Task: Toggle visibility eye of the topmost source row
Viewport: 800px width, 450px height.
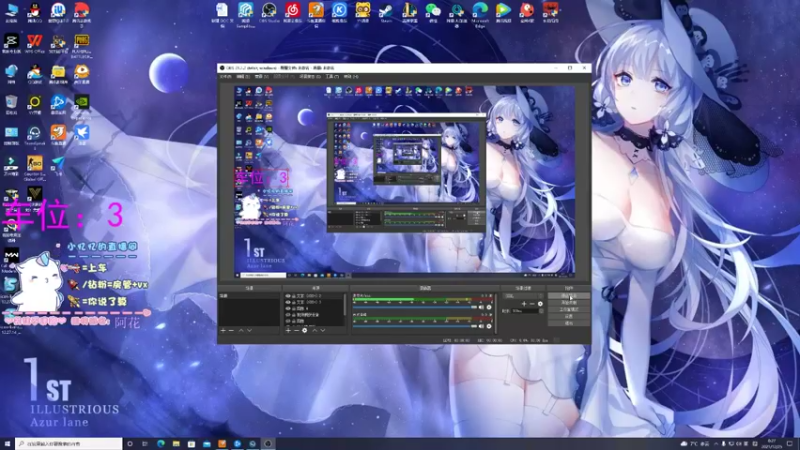Action: 288,296
